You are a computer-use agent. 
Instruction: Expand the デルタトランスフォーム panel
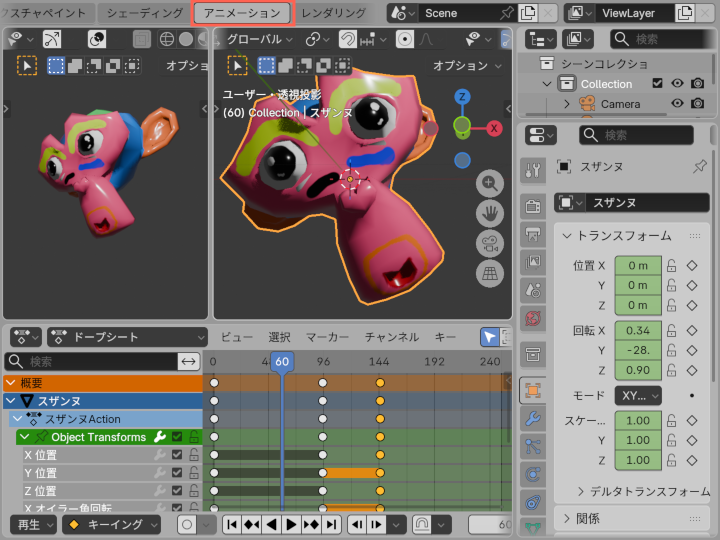tap(580, 492)
